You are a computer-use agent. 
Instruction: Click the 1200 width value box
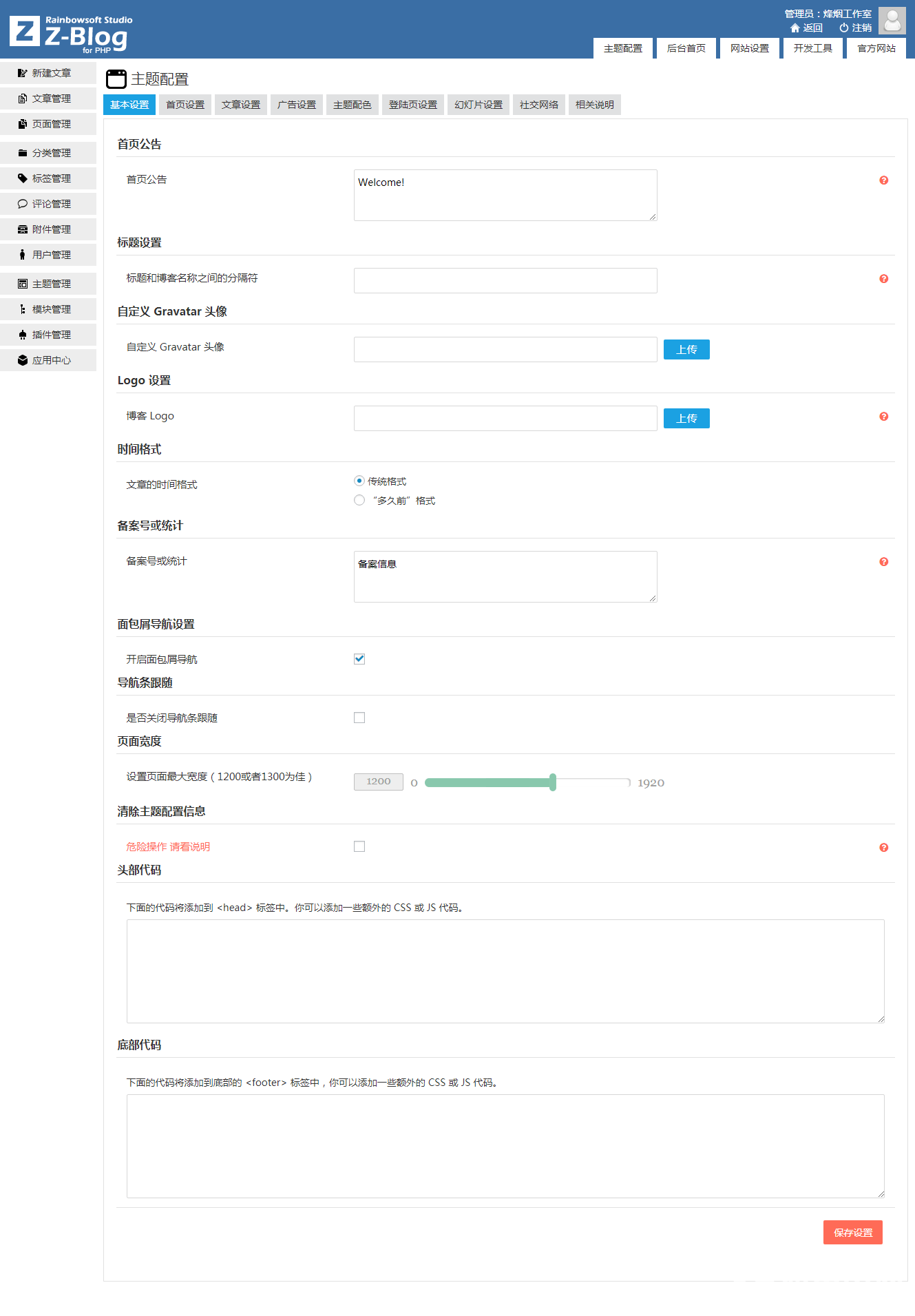point(379,782)
